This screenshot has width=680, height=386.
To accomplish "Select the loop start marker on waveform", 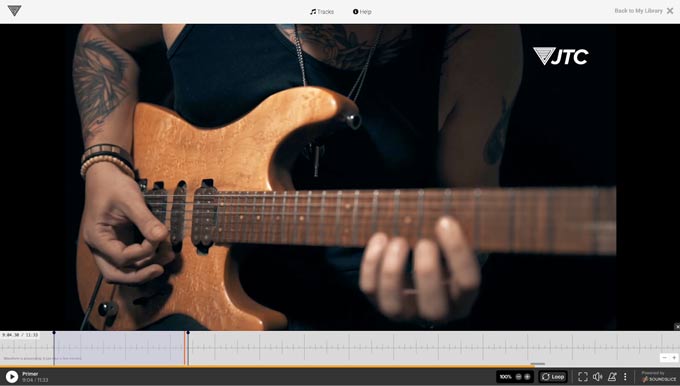I will 54,333.
